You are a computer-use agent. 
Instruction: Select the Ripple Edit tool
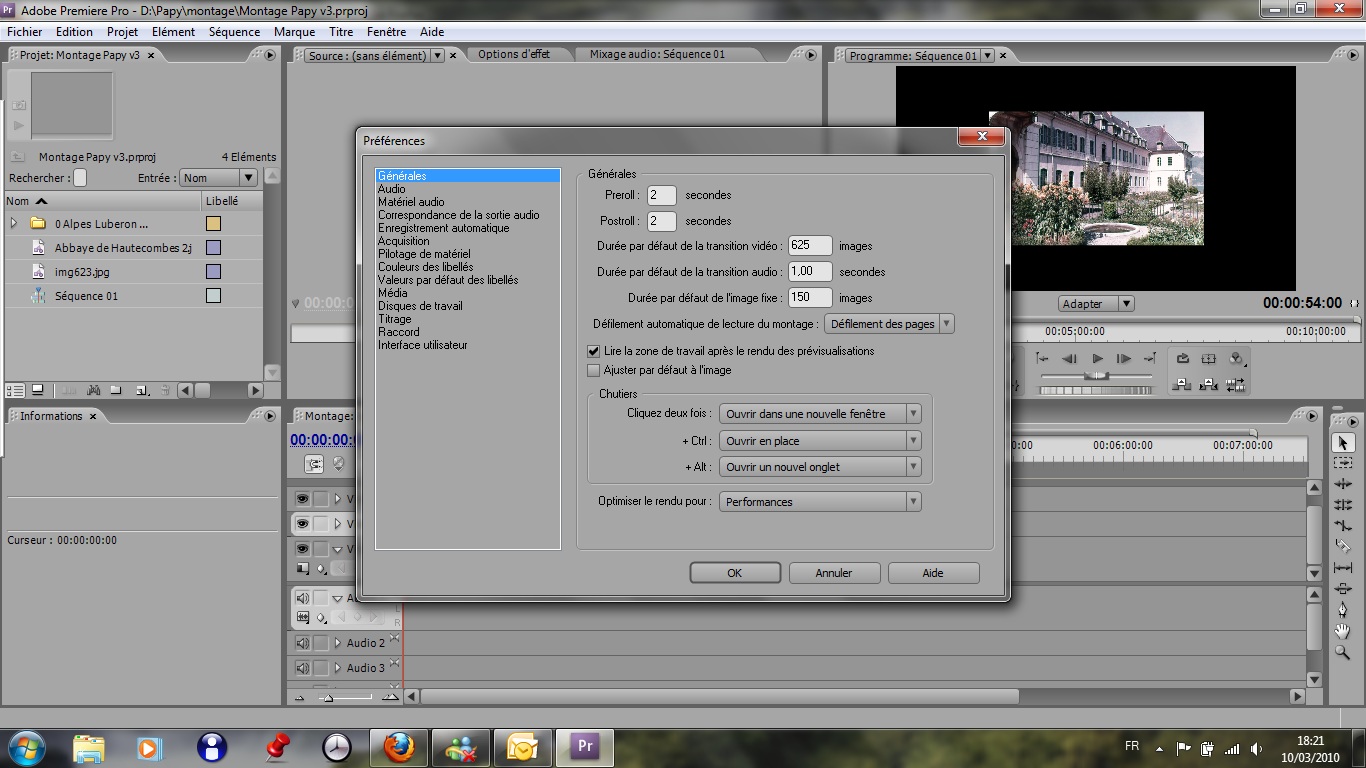click(1343, 484)
